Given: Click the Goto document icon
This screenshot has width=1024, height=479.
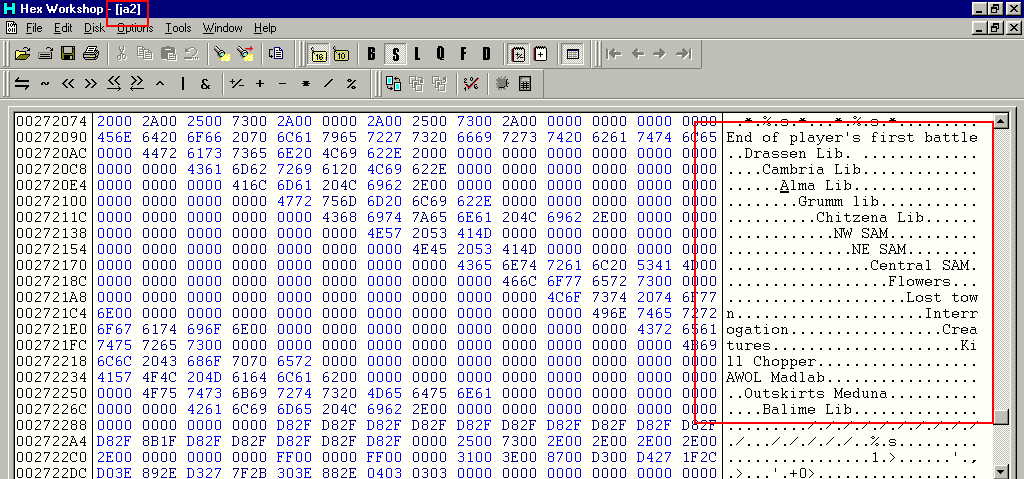Looking at the screenshot, I should [x=276, y=54].
